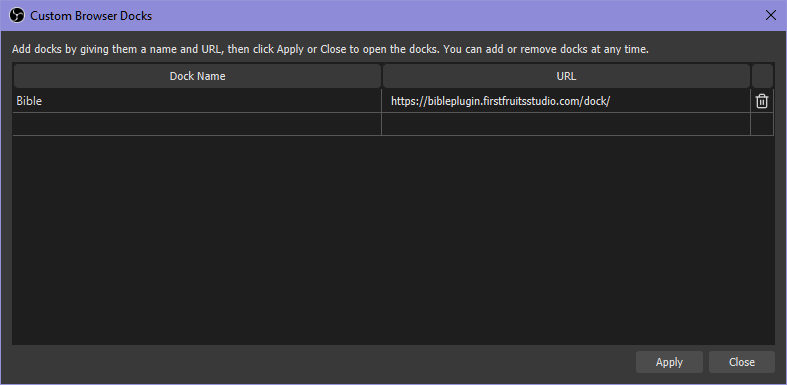Close the dialog using the Close button
This screenshot has width=787, height=385.
[x=742, y=362]
